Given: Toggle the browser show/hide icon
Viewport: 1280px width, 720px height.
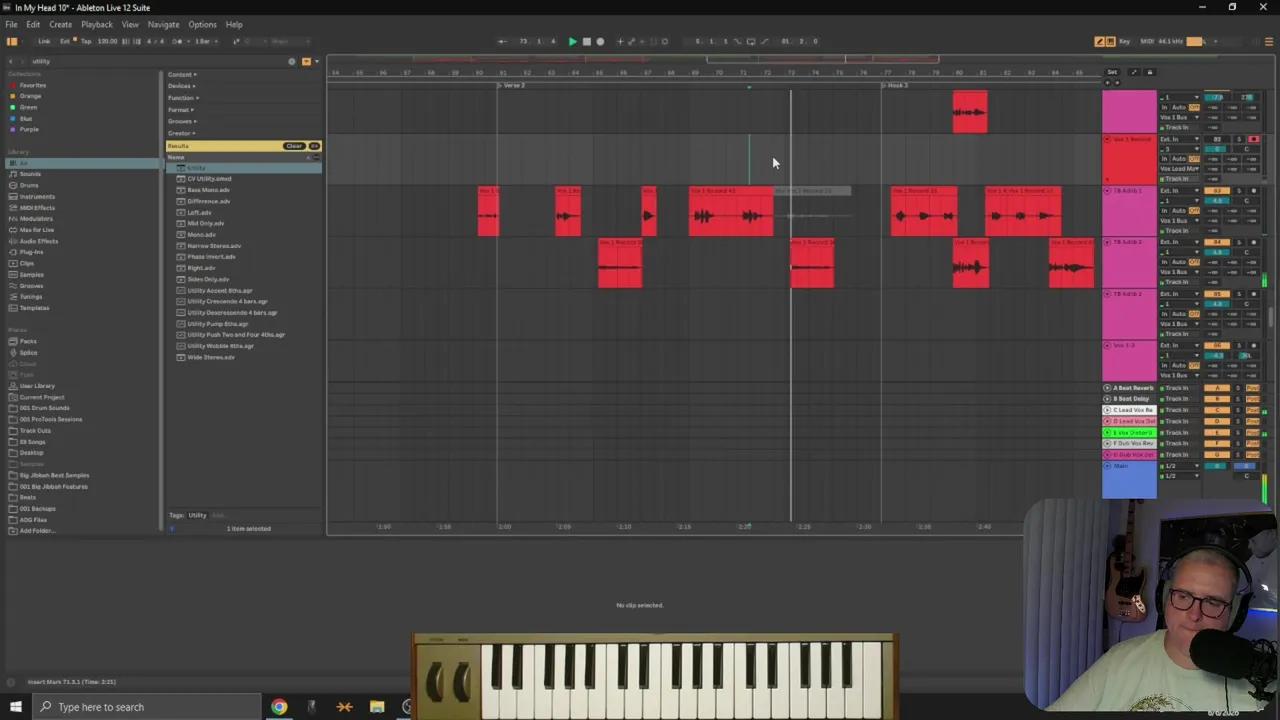Looking at the screenshot, I should click(x=12, y=41).
